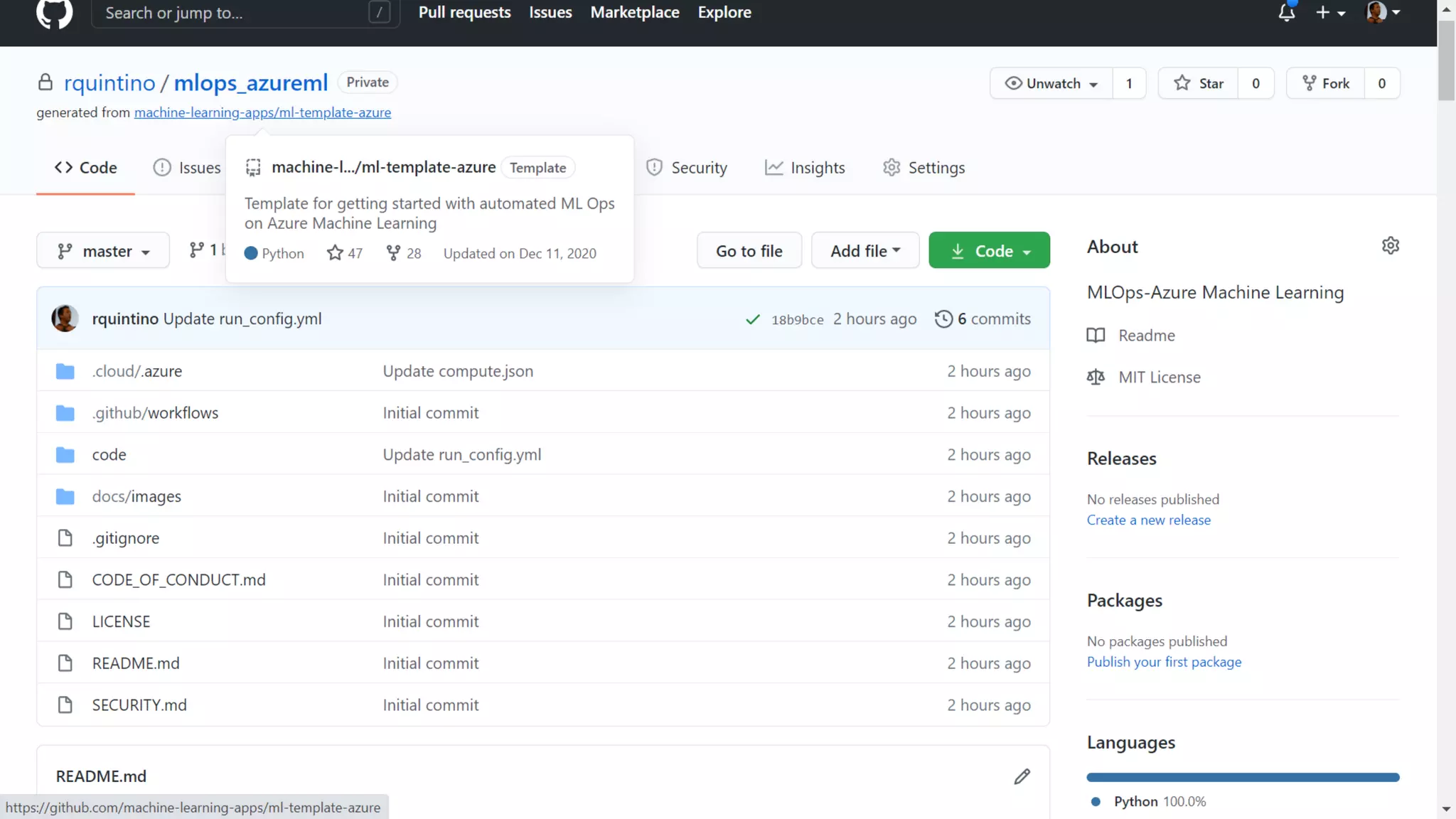Expand the master branch dropdown
Image resolution: width=1456 pixels, height=819 pixels.
click(103, 251)
